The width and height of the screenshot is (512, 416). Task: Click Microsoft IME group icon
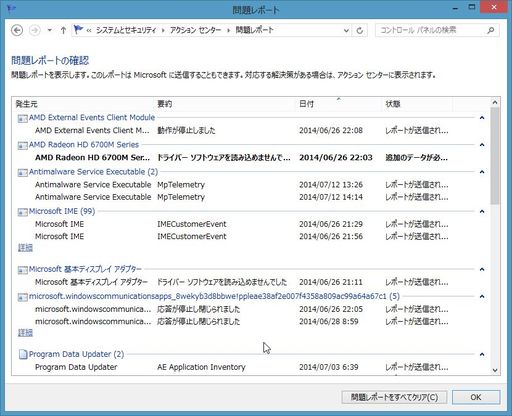point(22,212)
